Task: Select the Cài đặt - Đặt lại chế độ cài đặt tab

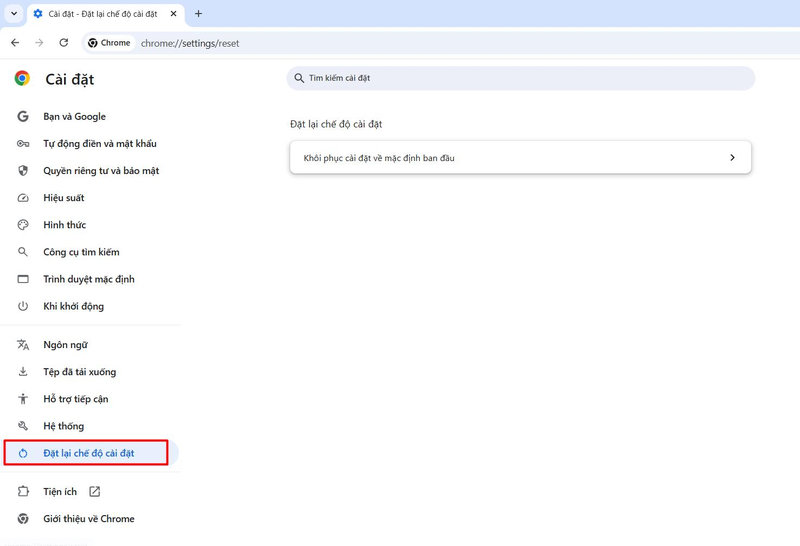Action: click(x=106, y=14)
